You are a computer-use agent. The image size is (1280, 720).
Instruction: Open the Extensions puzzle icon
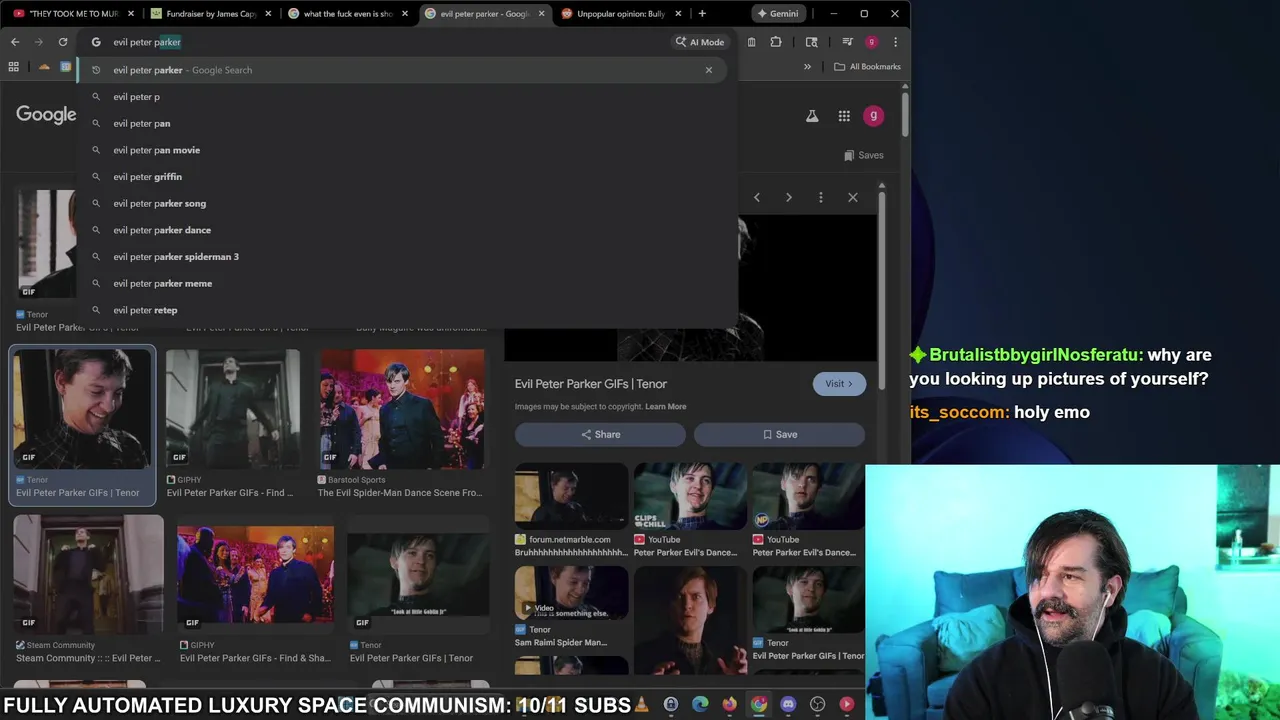(x=776, y=42)
